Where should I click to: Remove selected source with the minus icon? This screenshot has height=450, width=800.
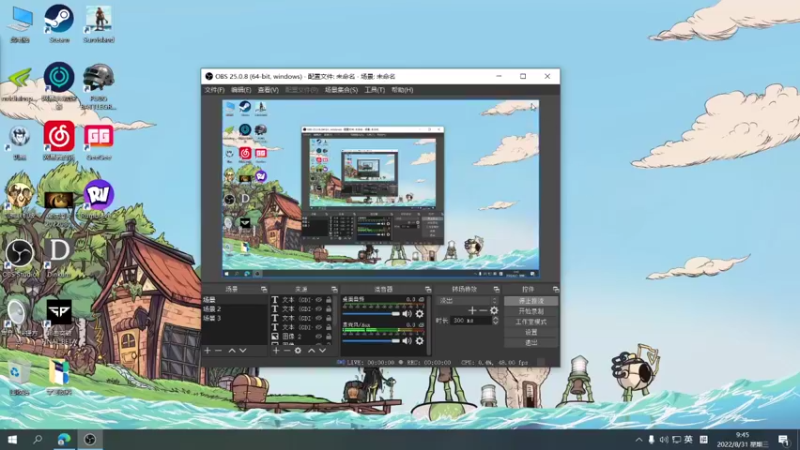click(287, 351)
